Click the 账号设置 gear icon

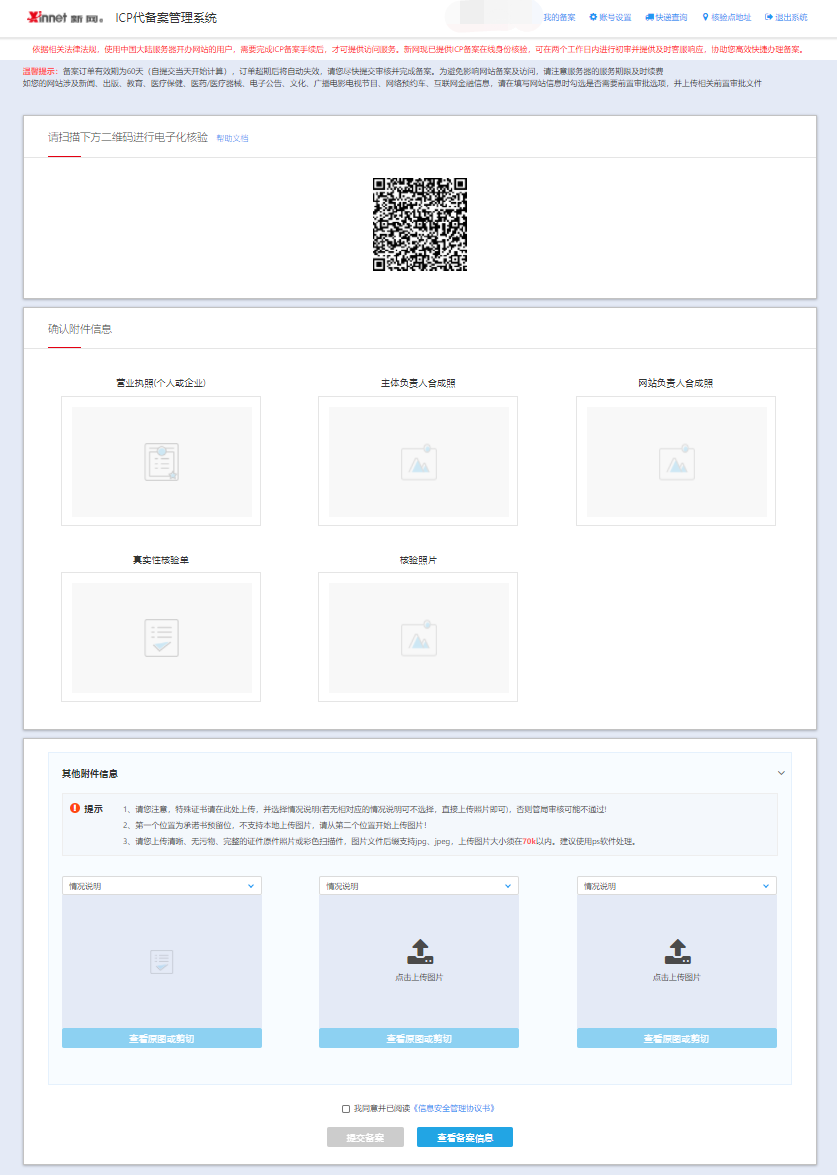(593, 18)
